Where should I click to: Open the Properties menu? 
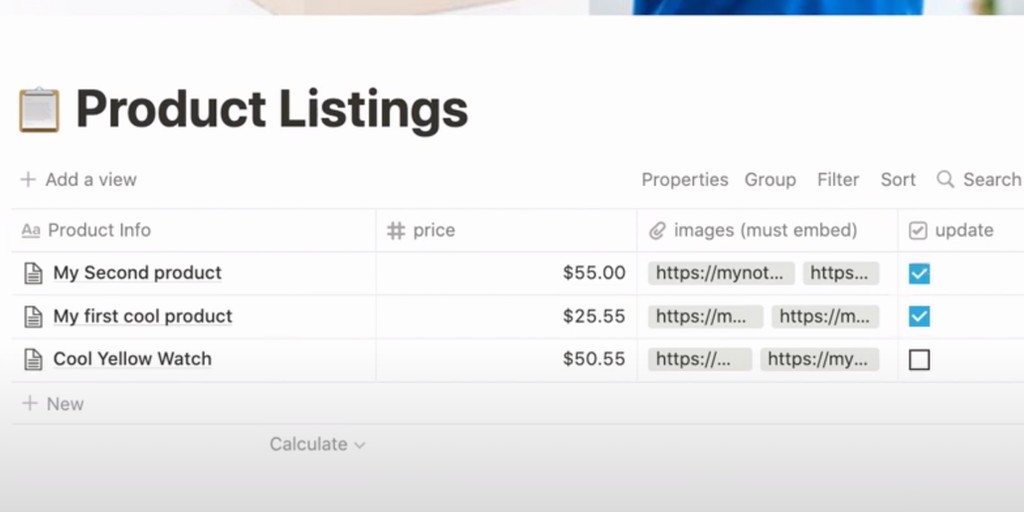coord(685,180)
